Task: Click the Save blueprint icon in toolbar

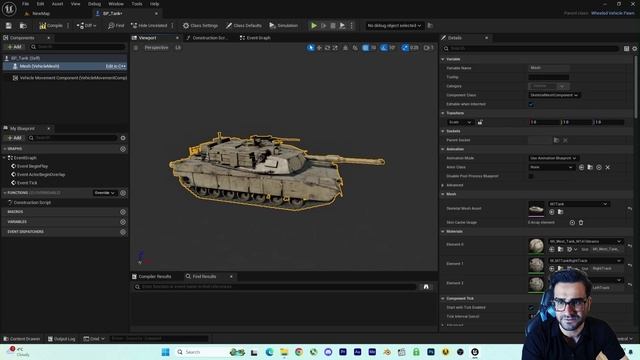Action: [9, 26]
